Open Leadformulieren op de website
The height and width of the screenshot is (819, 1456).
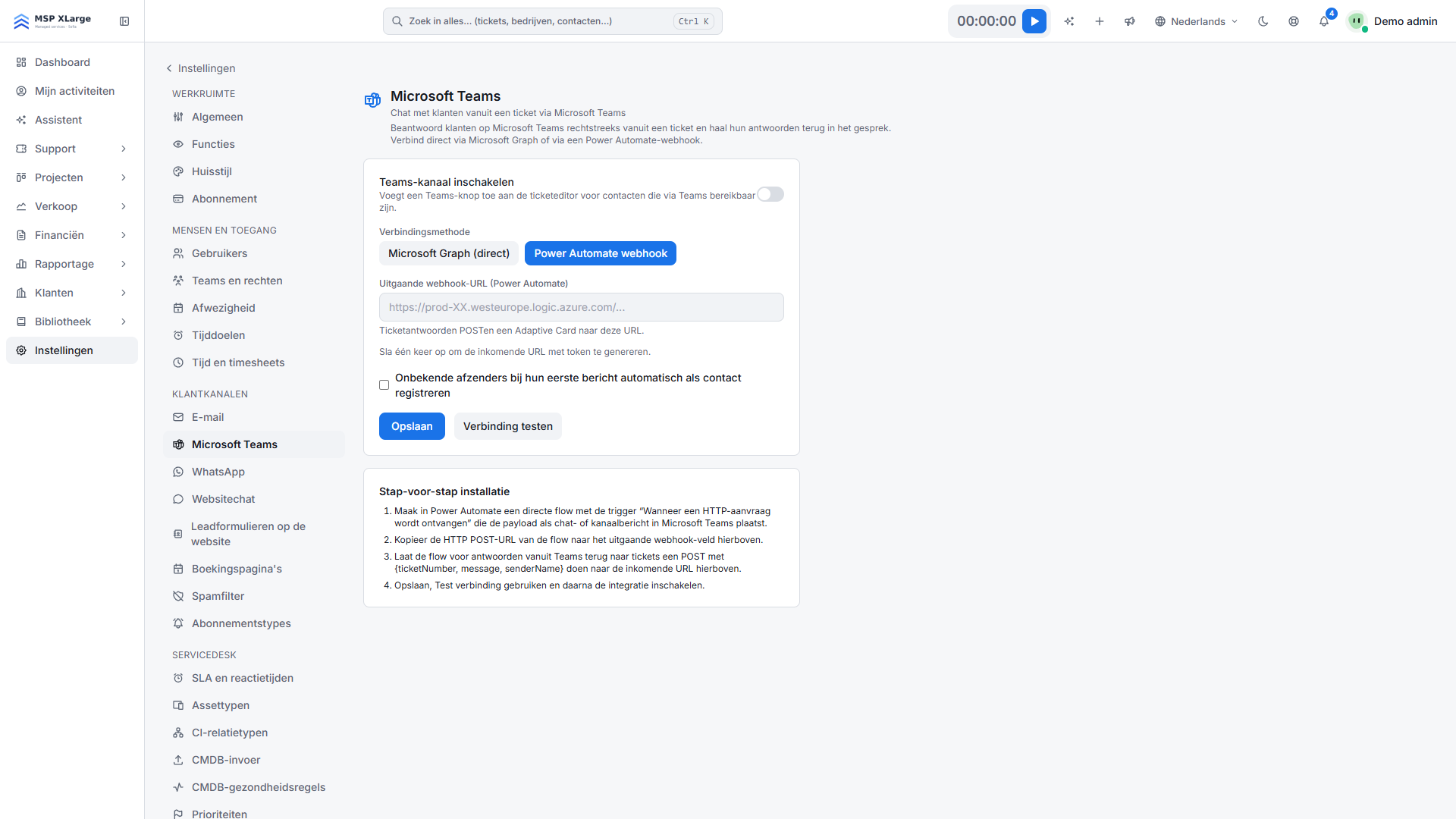click(254, 534)
